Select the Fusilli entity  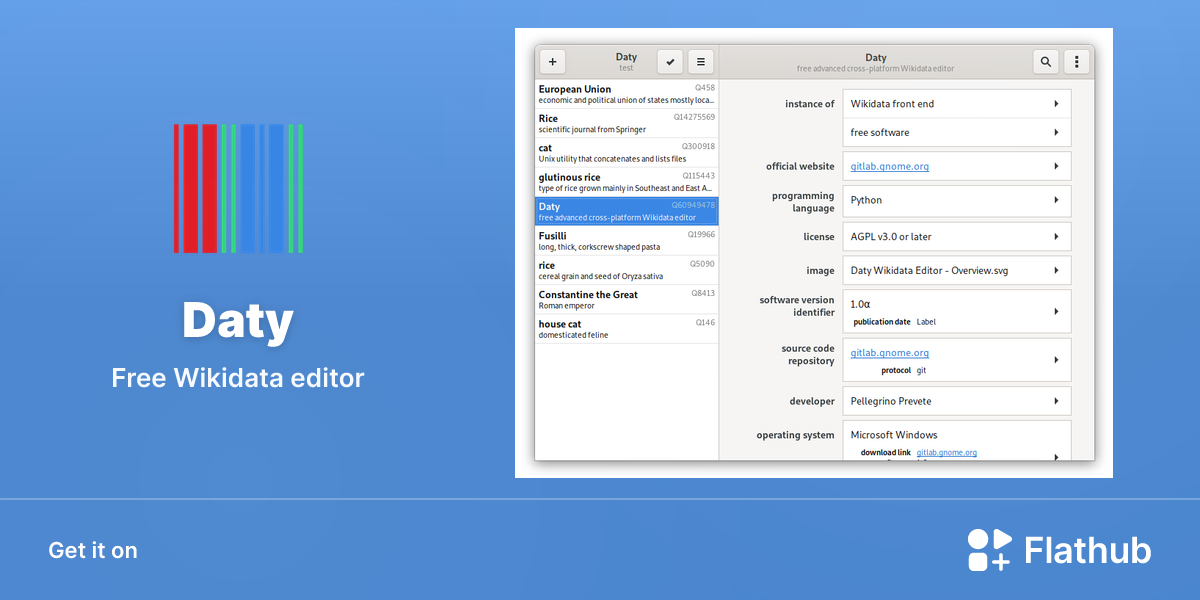pos(627,241)
